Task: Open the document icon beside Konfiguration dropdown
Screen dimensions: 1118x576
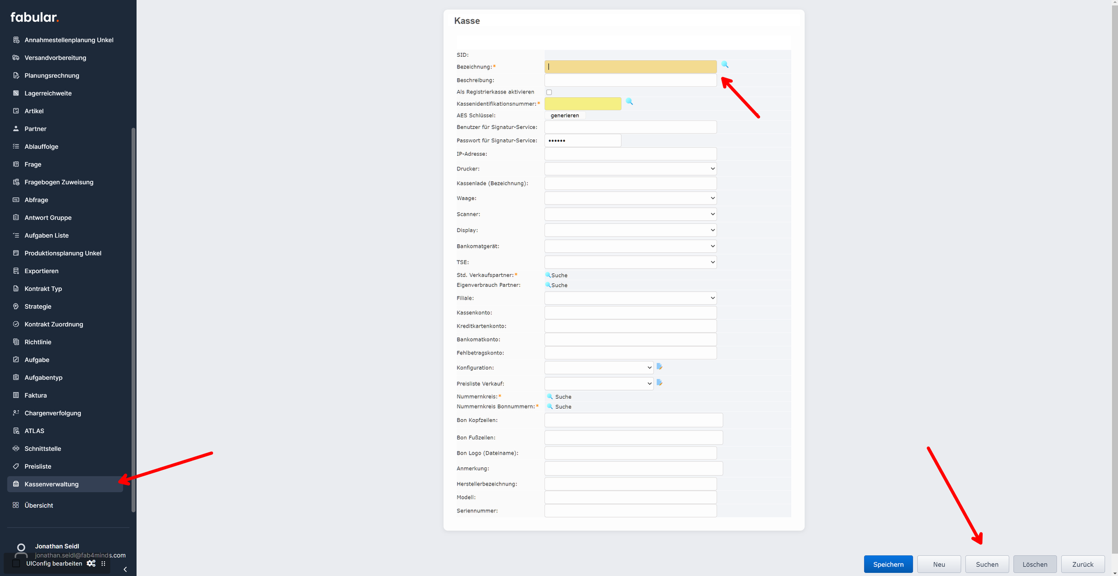Action: (x=659, y=367)
